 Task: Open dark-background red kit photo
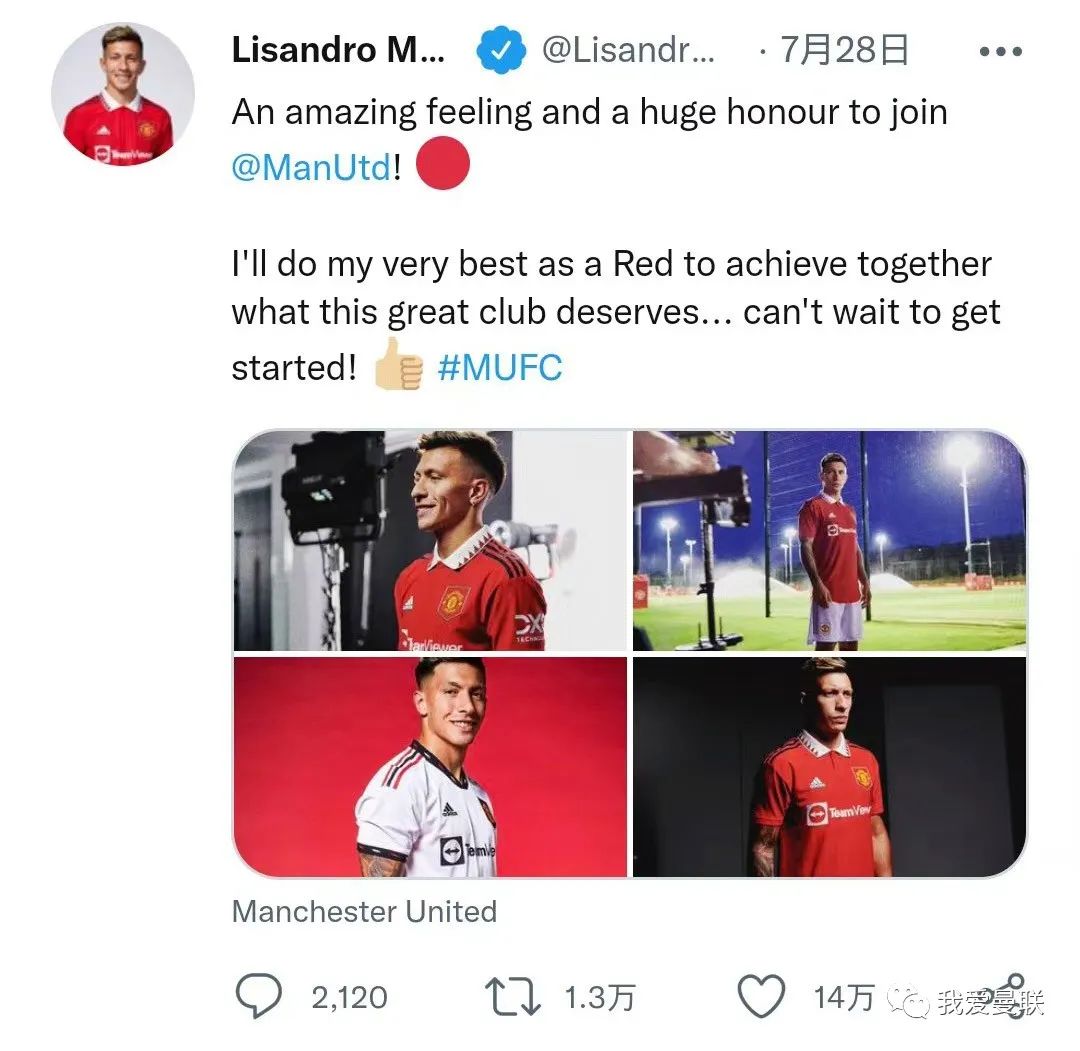point(829,767)
